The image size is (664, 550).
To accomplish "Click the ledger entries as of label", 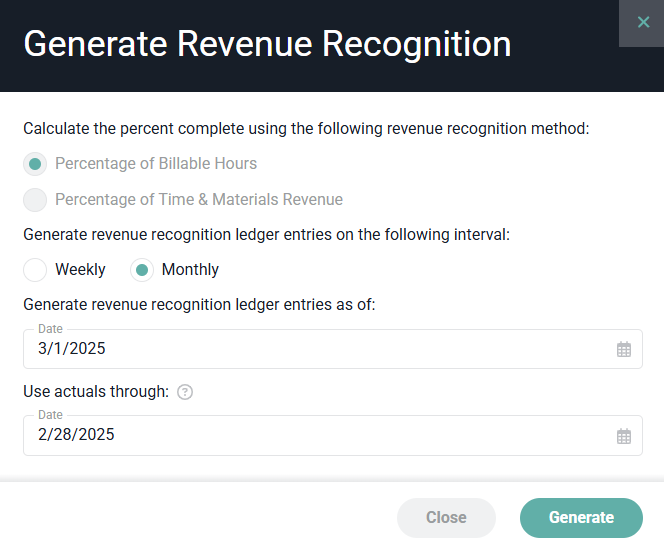I will [x=199, y=304].
